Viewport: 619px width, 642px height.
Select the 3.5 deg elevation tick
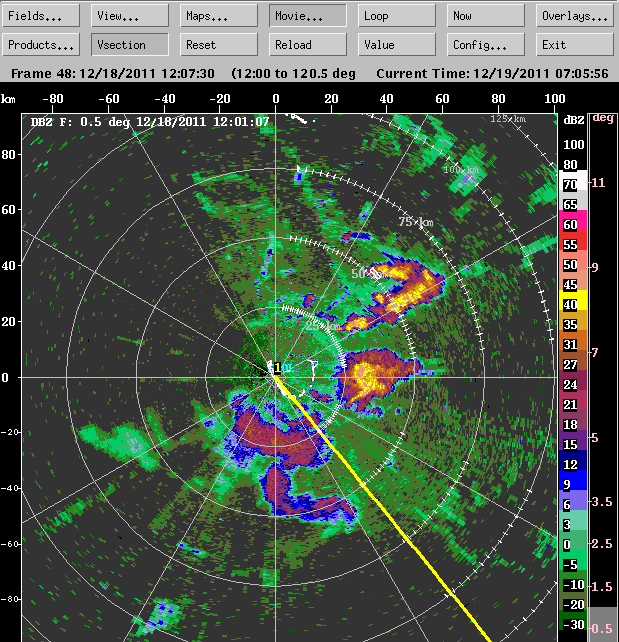click(601, 502)
